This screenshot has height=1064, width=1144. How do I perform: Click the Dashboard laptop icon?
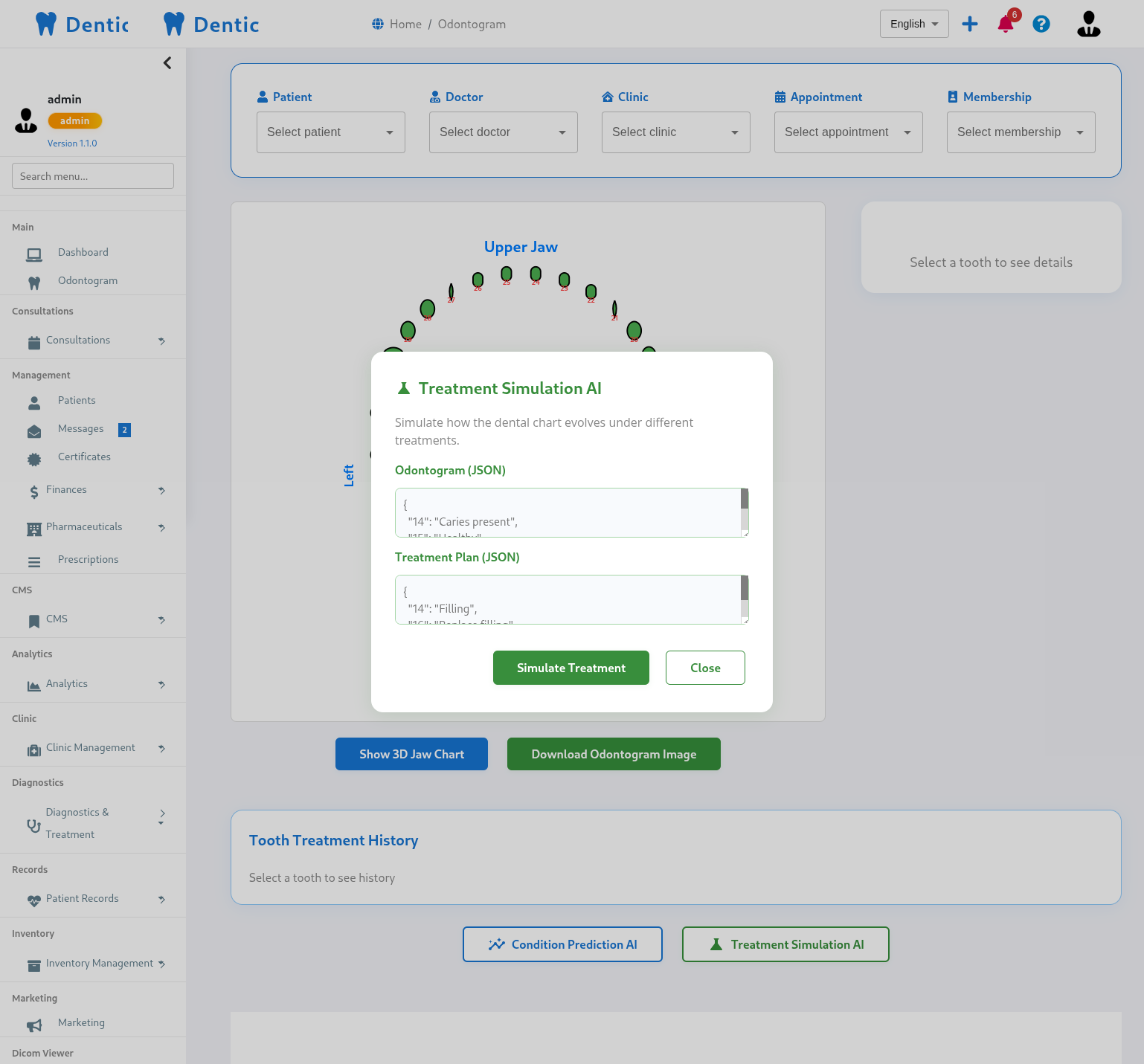pos(34,254)
